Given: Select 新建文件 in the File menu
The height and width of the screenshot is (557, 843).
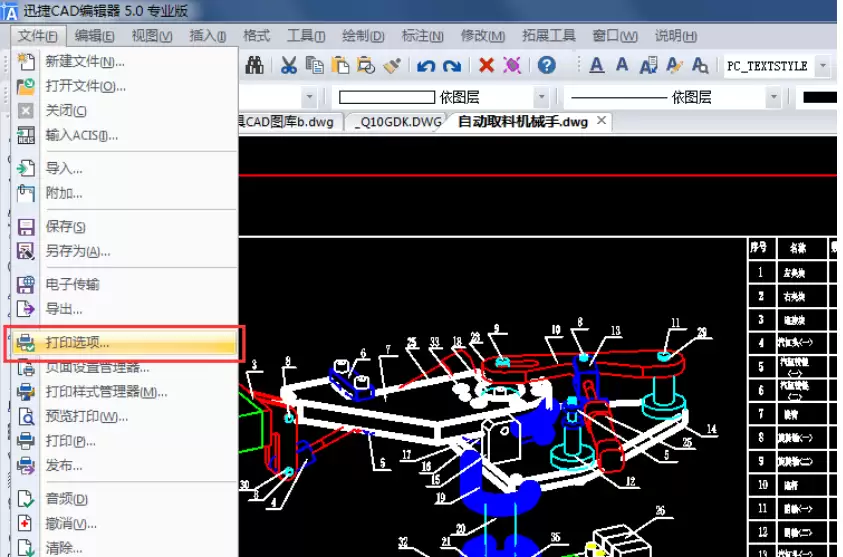Looking at the screenshot, I should pyautogui.click(x=85, y=62).
